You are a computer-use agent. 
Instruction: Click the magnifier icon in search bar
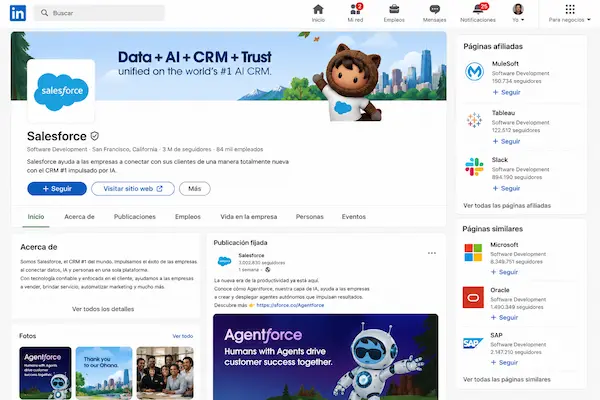click(44, 13)
